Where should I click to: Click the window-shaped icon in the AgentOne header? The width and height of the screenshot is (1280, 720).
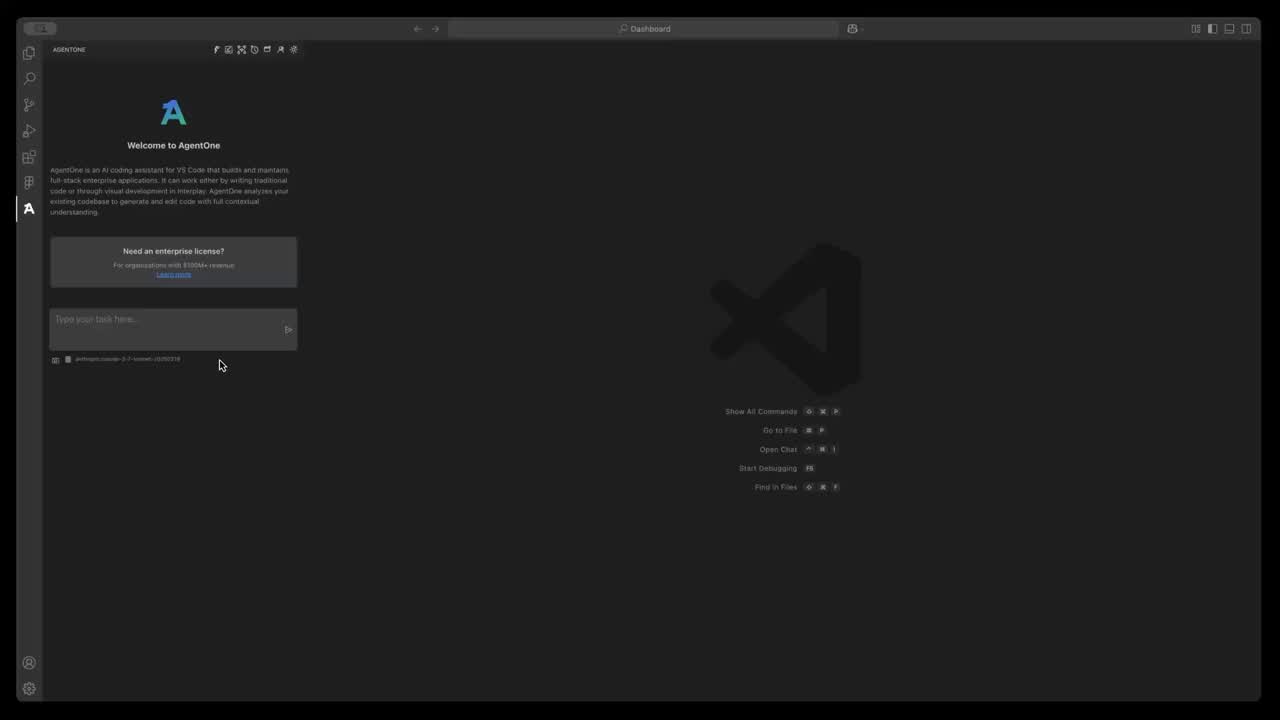(x=267, y=49)
